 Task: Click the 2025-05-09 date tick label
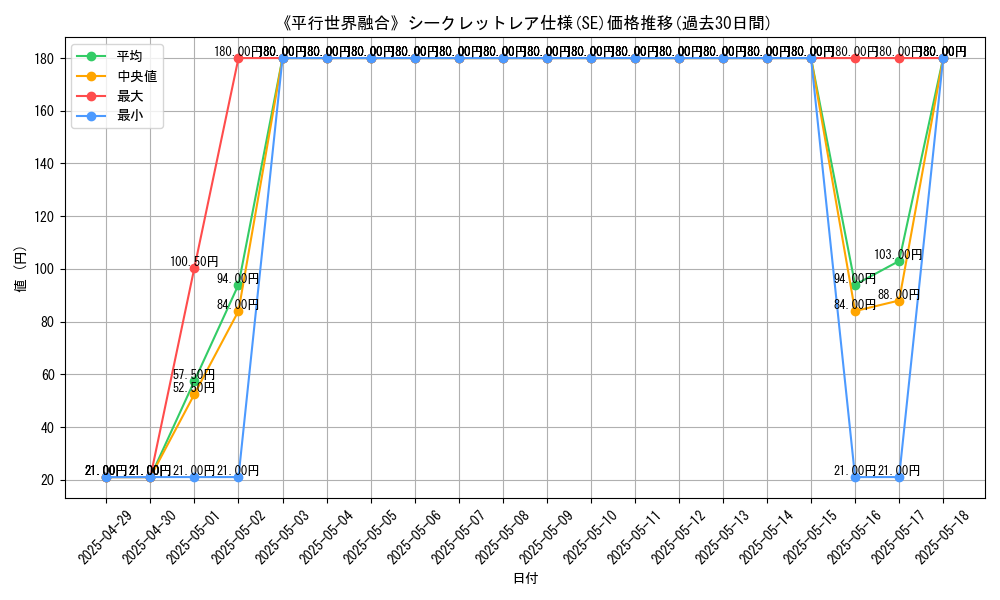(545, 537)
